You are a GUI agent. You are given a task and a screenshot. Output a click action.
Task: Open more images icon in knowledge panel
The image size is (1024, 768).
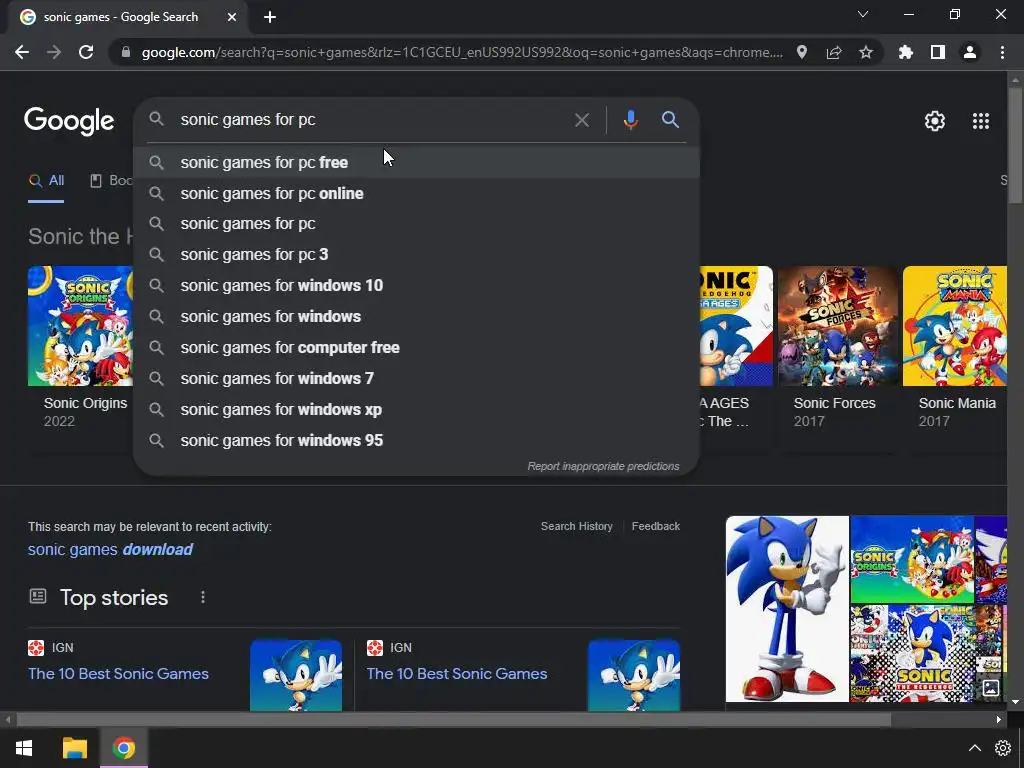[x=990, y=688]
